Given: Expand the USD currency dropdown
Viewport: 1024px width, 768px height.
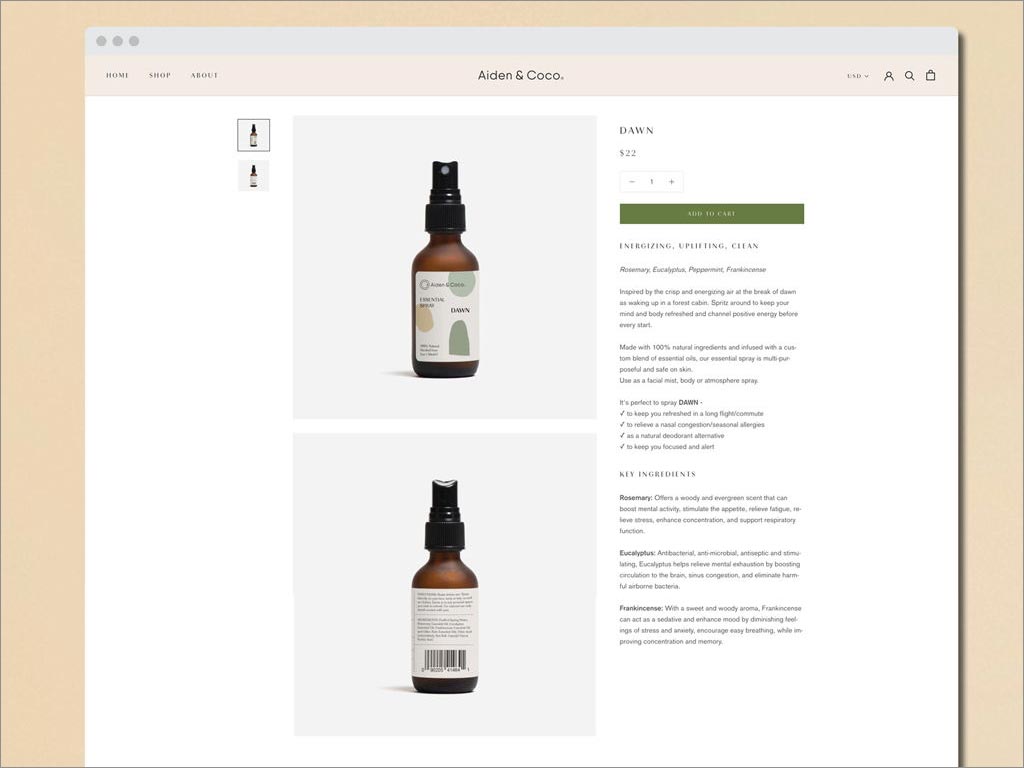Looking at the screenshot, I should click(857, 76).
